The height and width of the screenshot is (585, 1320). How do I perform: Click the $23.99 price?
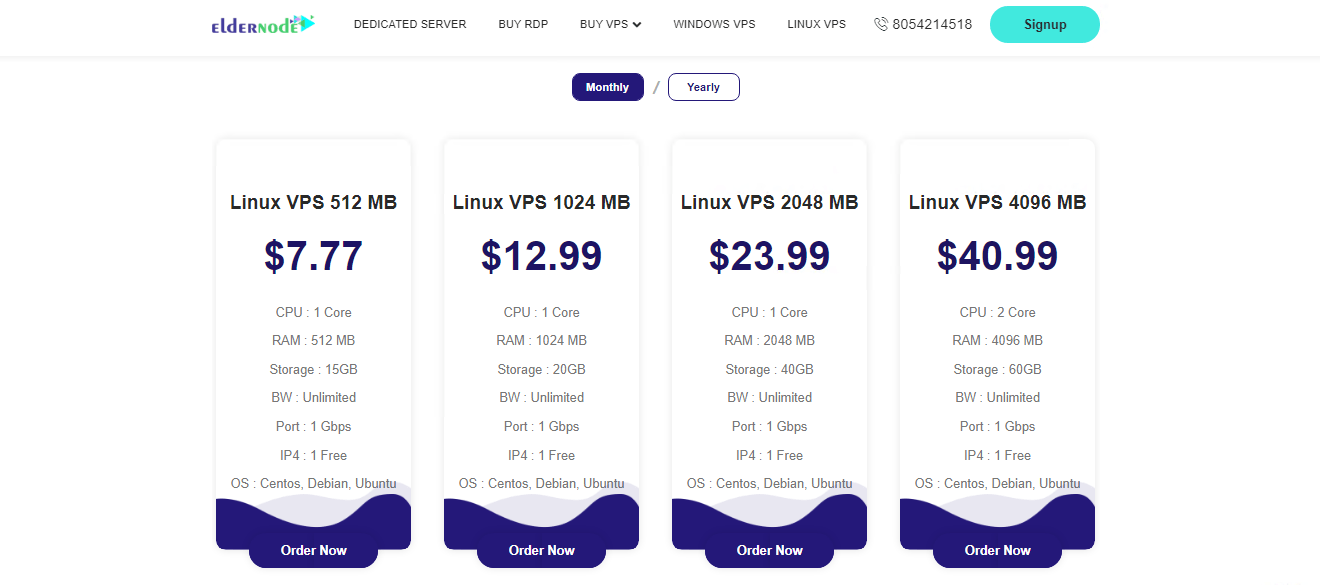[770, 256]
